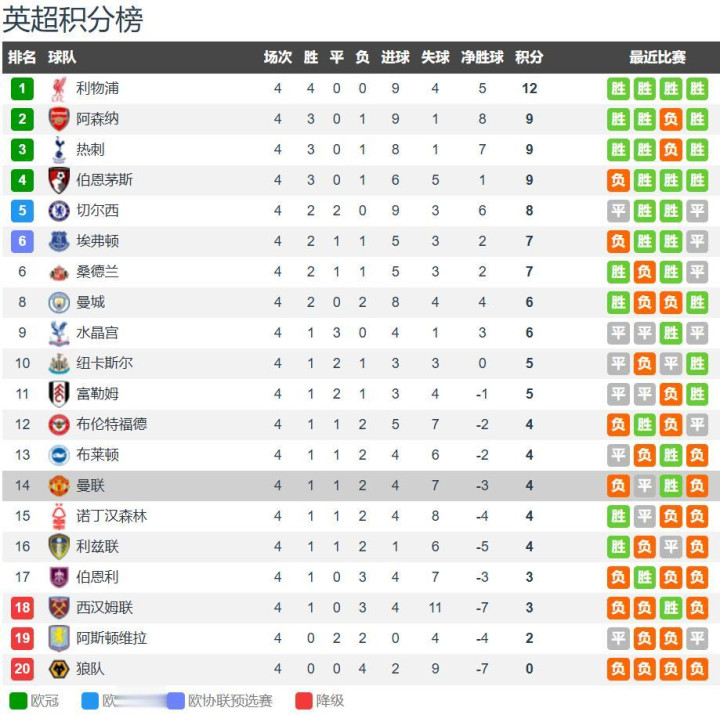Click the Everton (埃弗顿) club crest
Viewport: 720px width, 715px height.
59,241
